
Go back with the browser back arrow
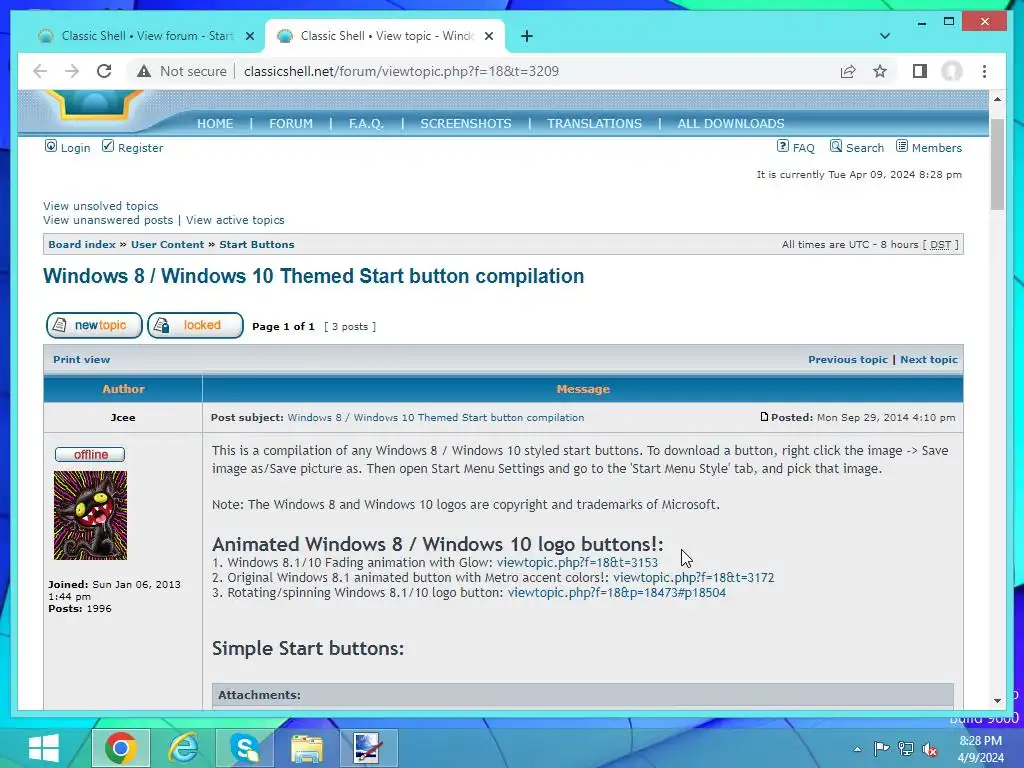click(x=40, y=71)
